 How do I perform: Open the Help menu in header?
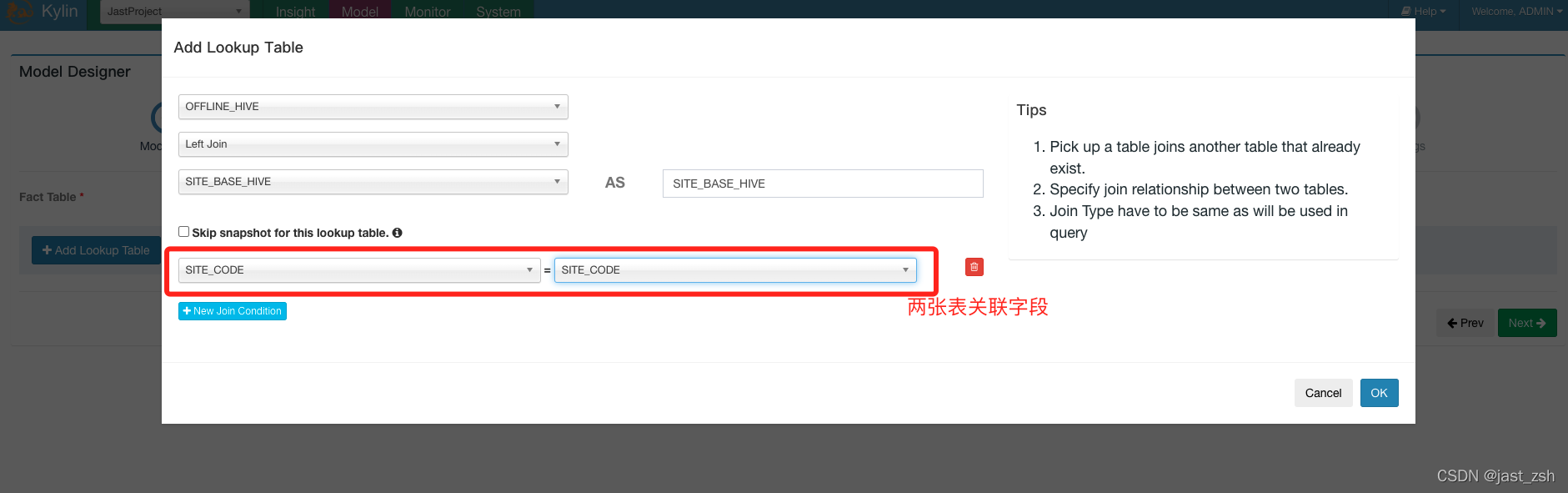1424,11
